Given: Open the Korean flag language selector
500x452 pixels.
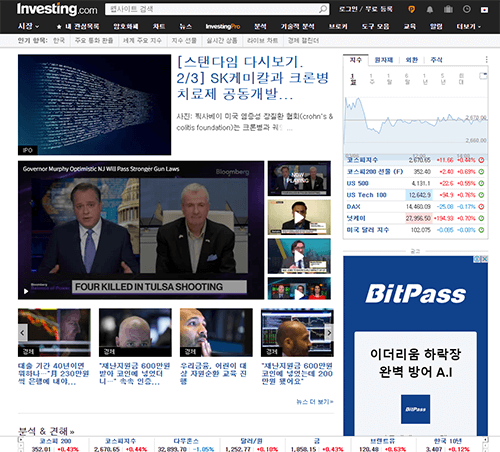Looking at the screenshot, I should point(484,10).
